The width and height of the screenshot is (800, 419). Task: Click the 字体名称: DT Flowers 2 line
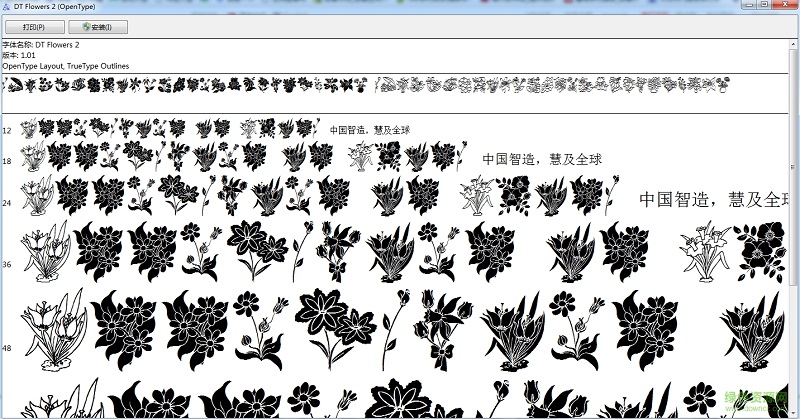coord(41,45)
